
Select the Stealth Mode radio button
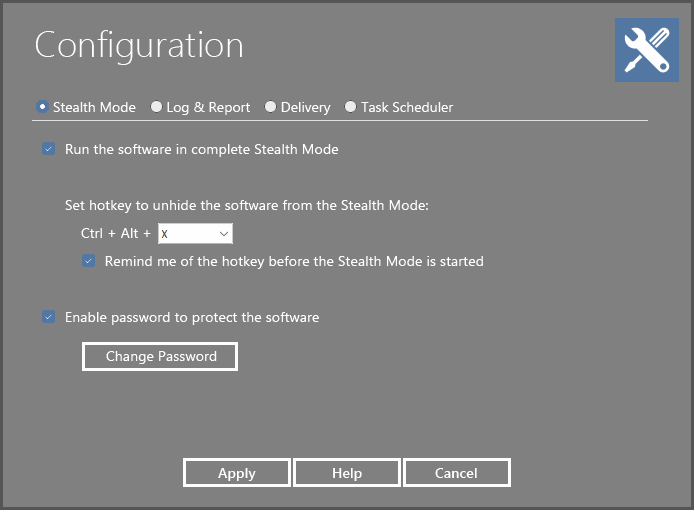pyautogui.click(x=42, y=107)
